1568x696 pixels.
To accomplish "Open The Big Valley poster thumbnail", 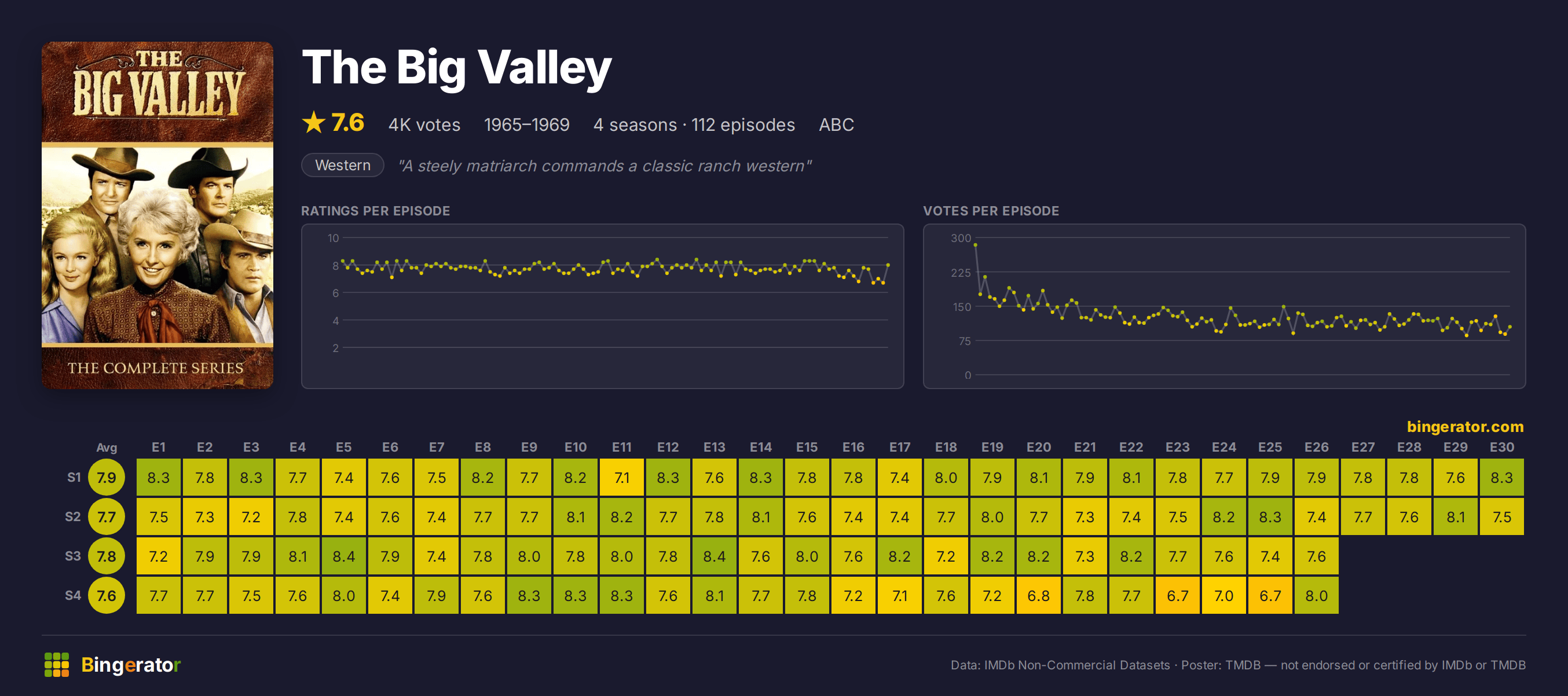I will [x=157, y=215].
